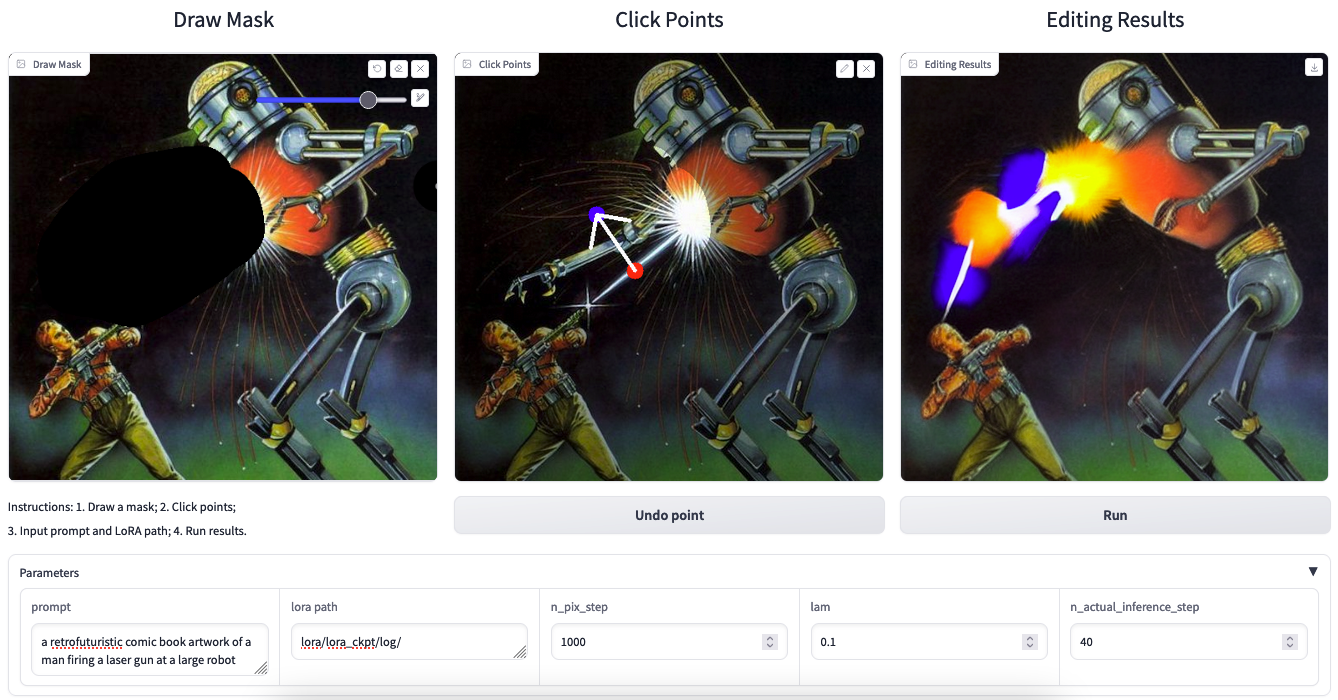Screen dimensions: 1338x700
Task: Click the Undo point button
Action: [669, 515]
